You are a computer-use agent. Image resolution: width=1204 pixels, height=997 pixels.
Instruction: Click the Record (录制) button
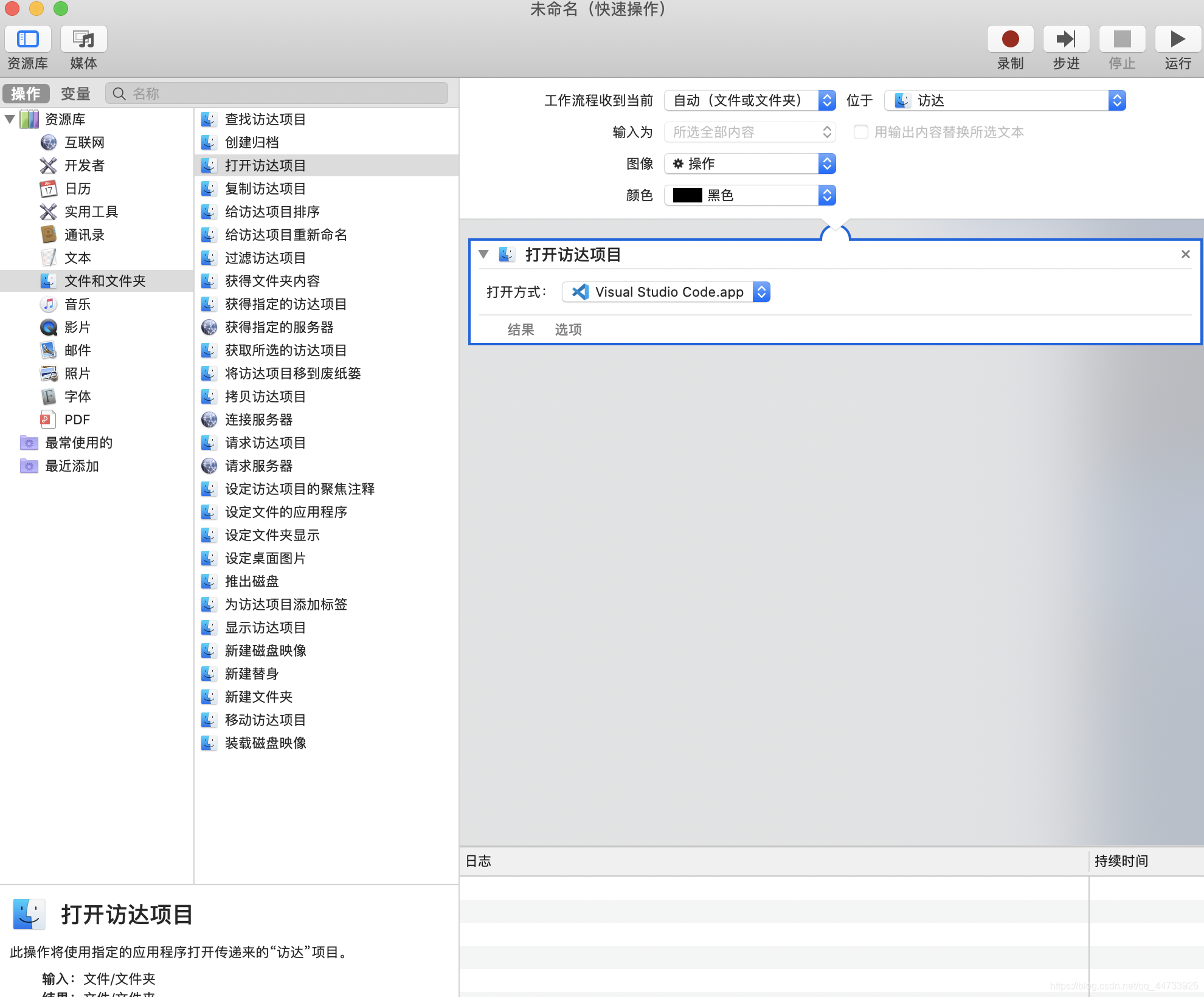tap(1010, 40)
